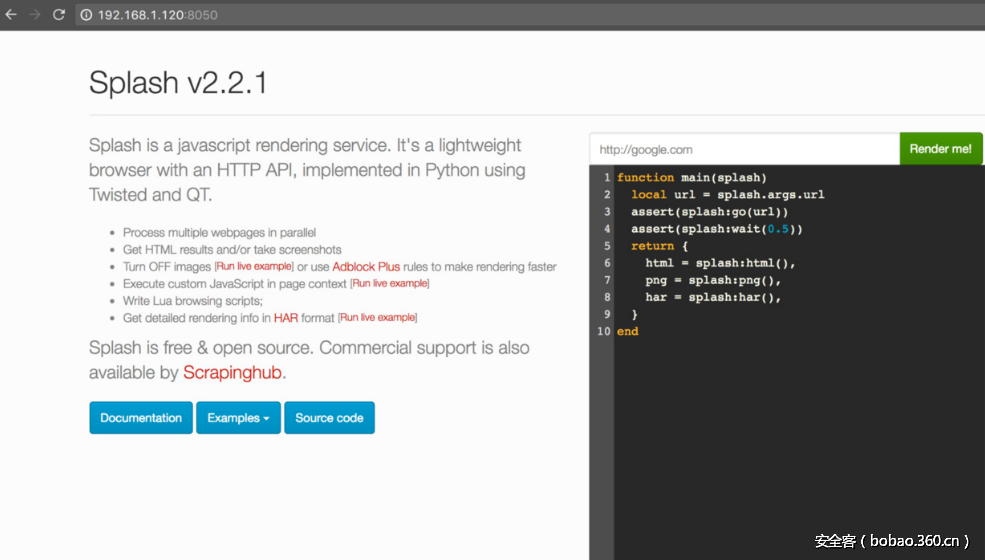Expand the Examples dropdown
Image resolution: width=985 pixels, height=560 pixels.
(x=238, y=418)
